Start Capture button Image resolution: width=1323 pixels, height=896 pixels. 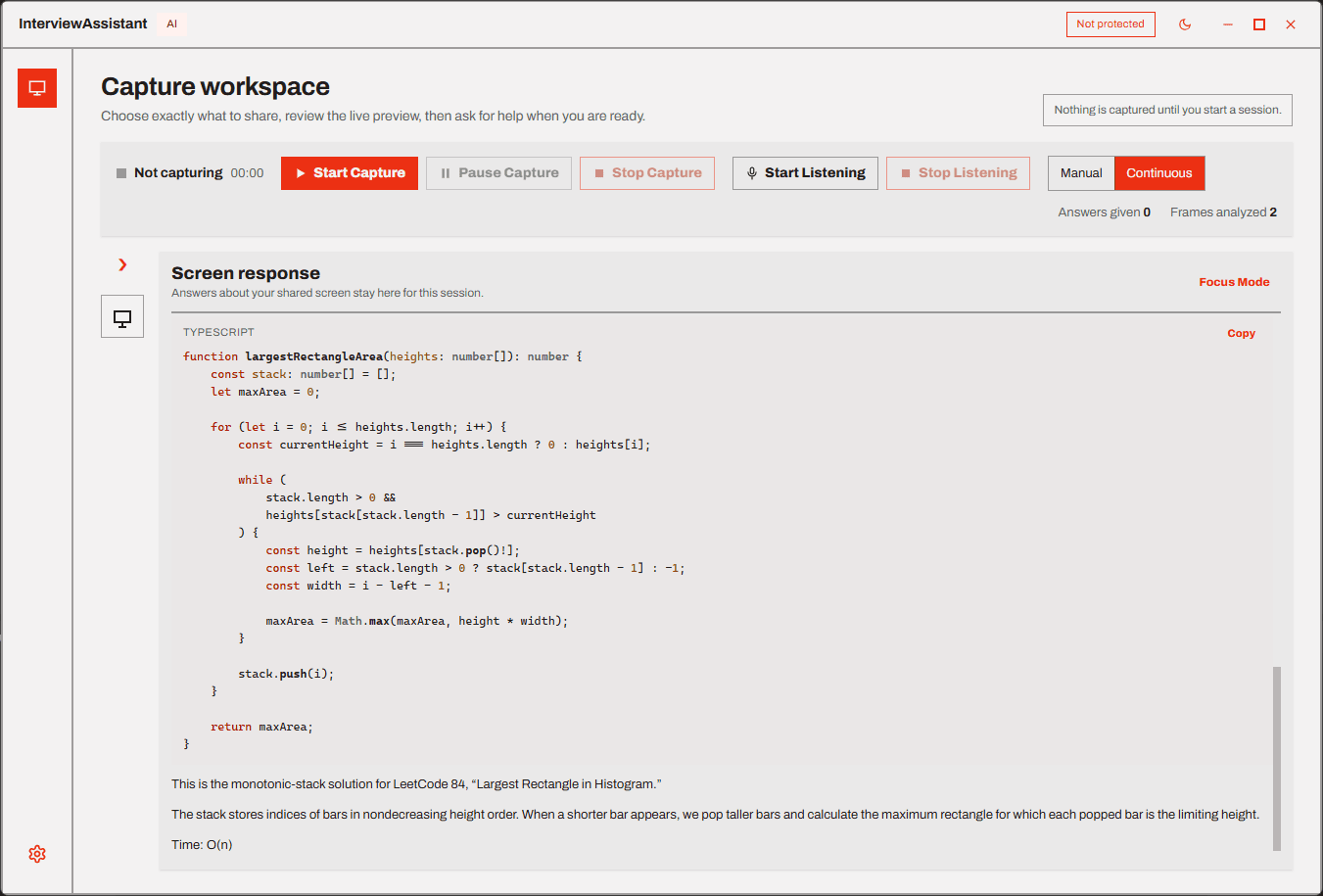[x=350, y=173]
